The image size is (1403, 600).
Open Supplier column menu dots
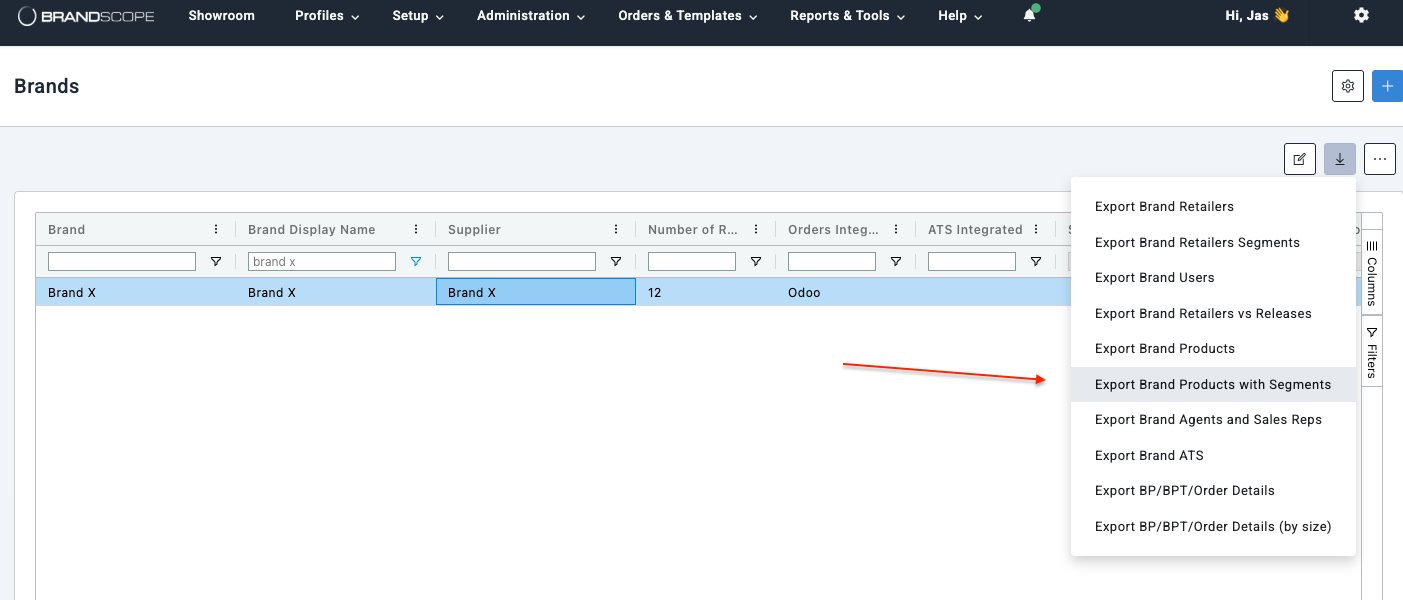point(616,230)
